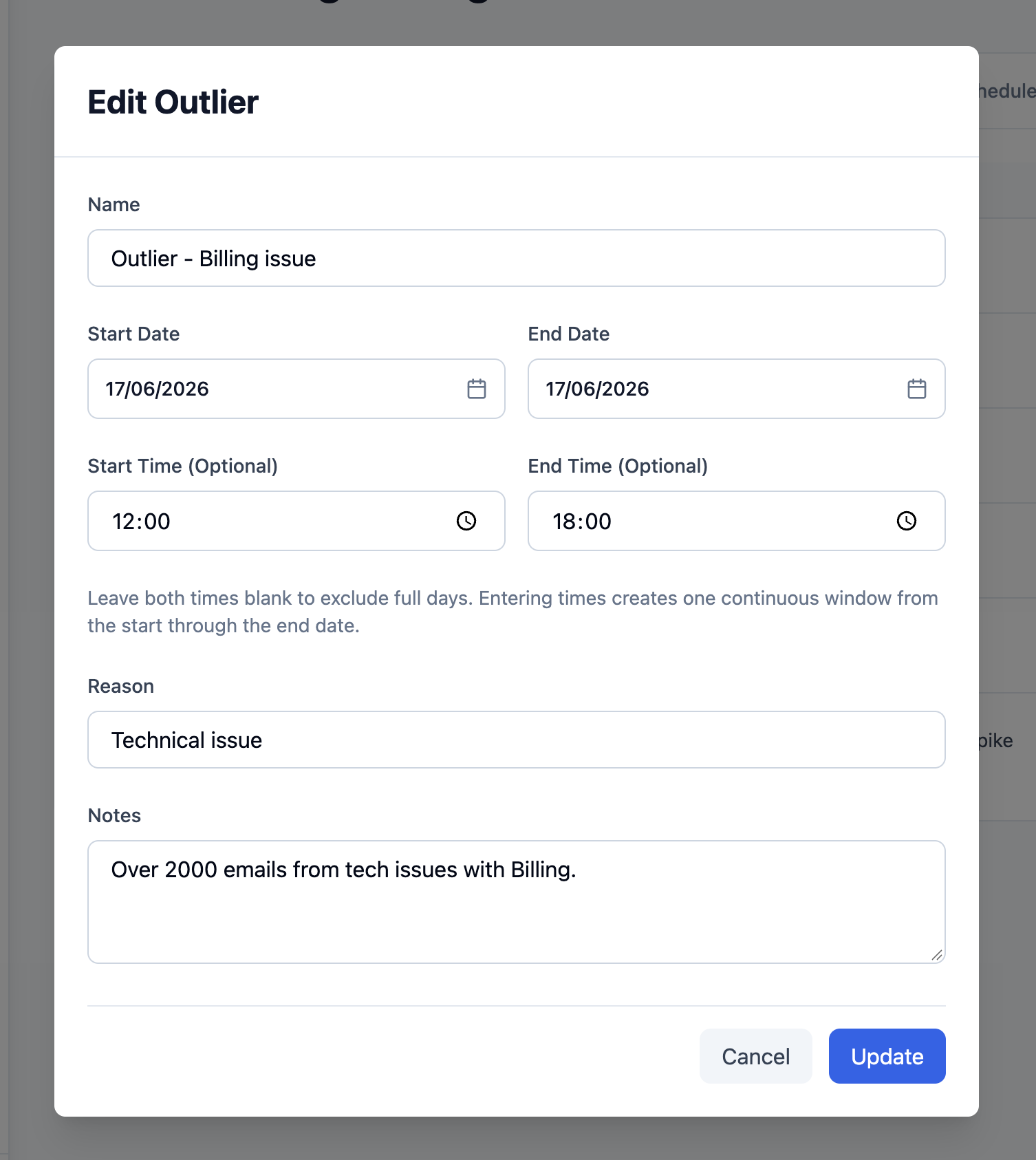Select the End Date field 17/06/2026
Image resolution: width=1036 pixels, height=1160 pixels.
(x=737, y=389)
